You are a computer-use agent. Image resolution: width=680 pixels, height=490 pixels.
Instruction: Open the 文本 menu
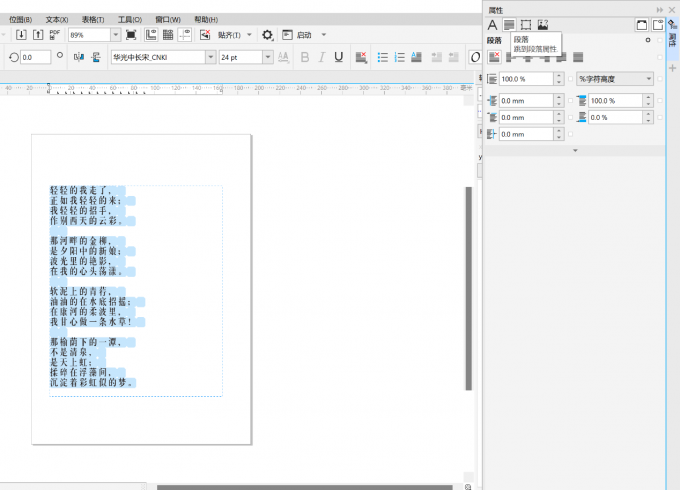tap(57, 19)
